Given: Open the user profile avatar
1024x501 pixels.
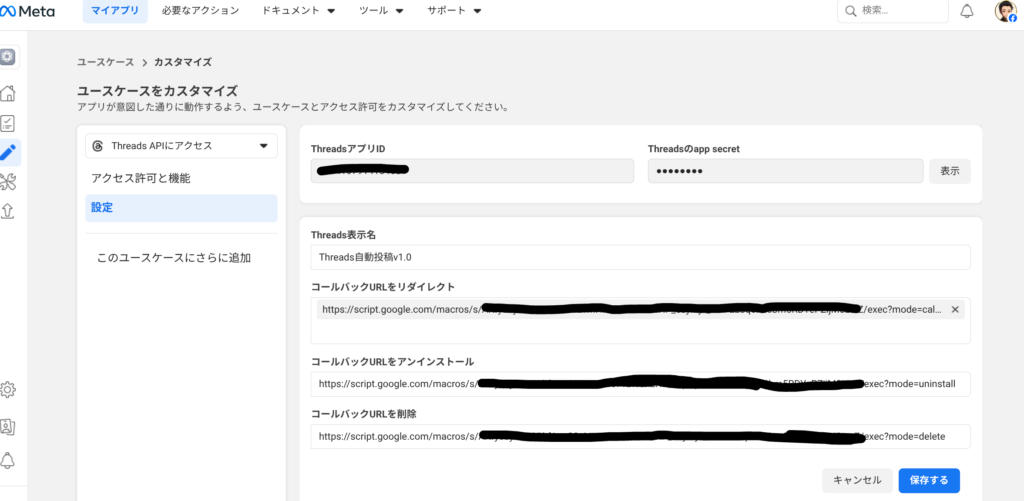Looking at the screenshot, I should (1005, 12).
